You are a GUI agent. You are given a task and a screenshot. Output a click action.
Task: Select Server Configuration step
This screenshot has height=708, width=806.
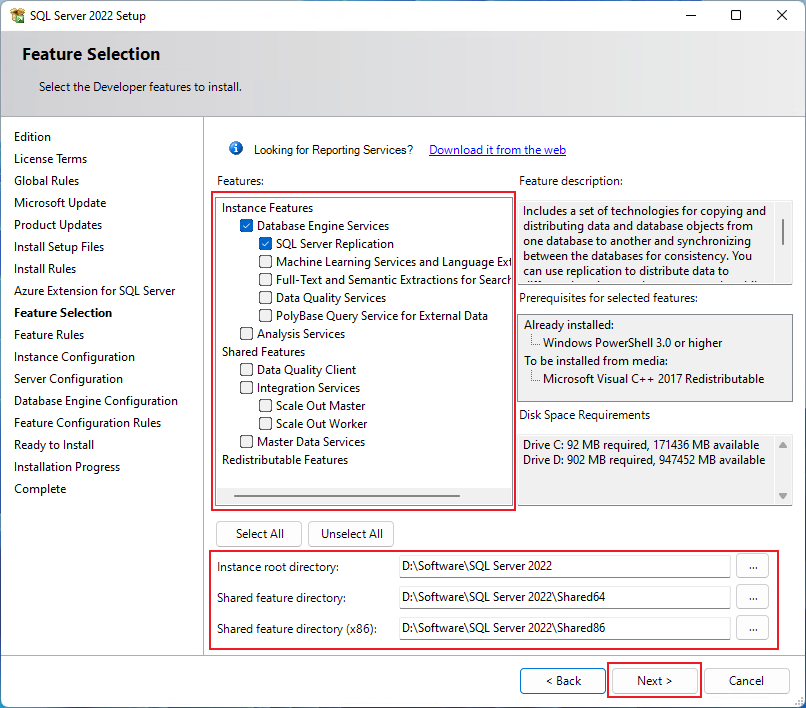pyautogui.click(x=68, y=379)
